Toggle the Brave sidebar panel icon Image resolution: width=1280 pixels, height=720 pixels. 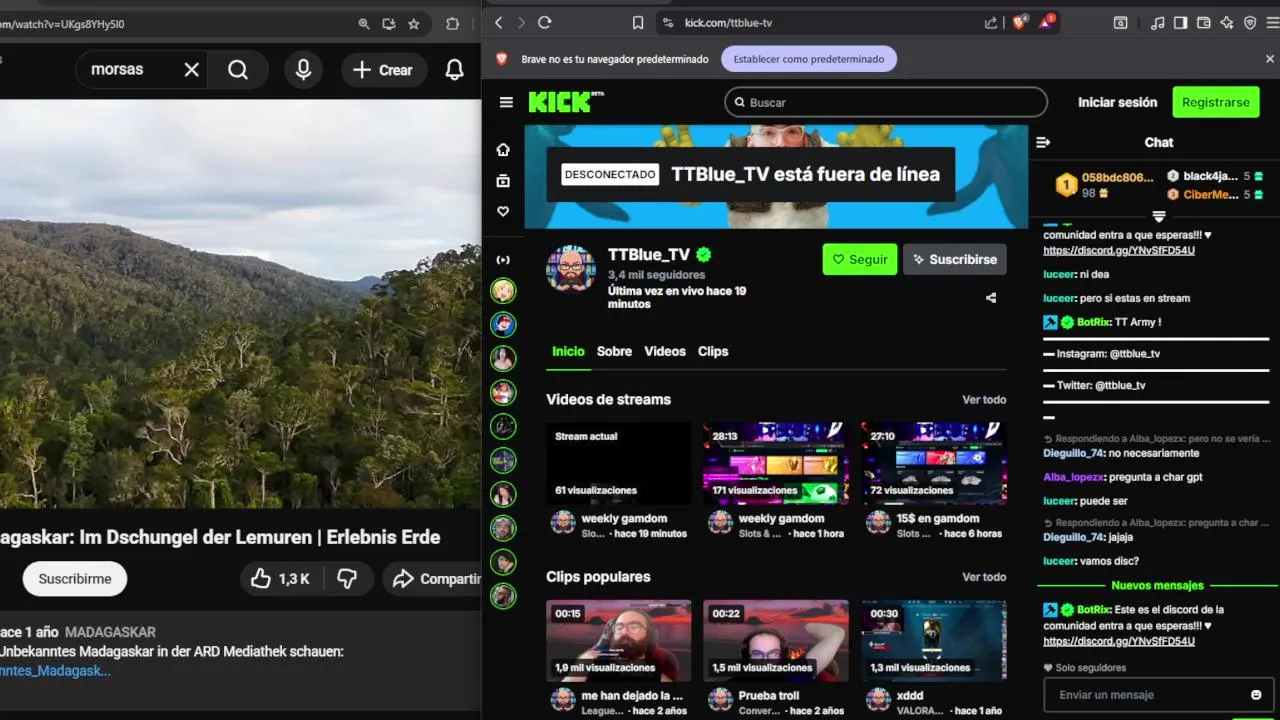tap(1181, 22)
